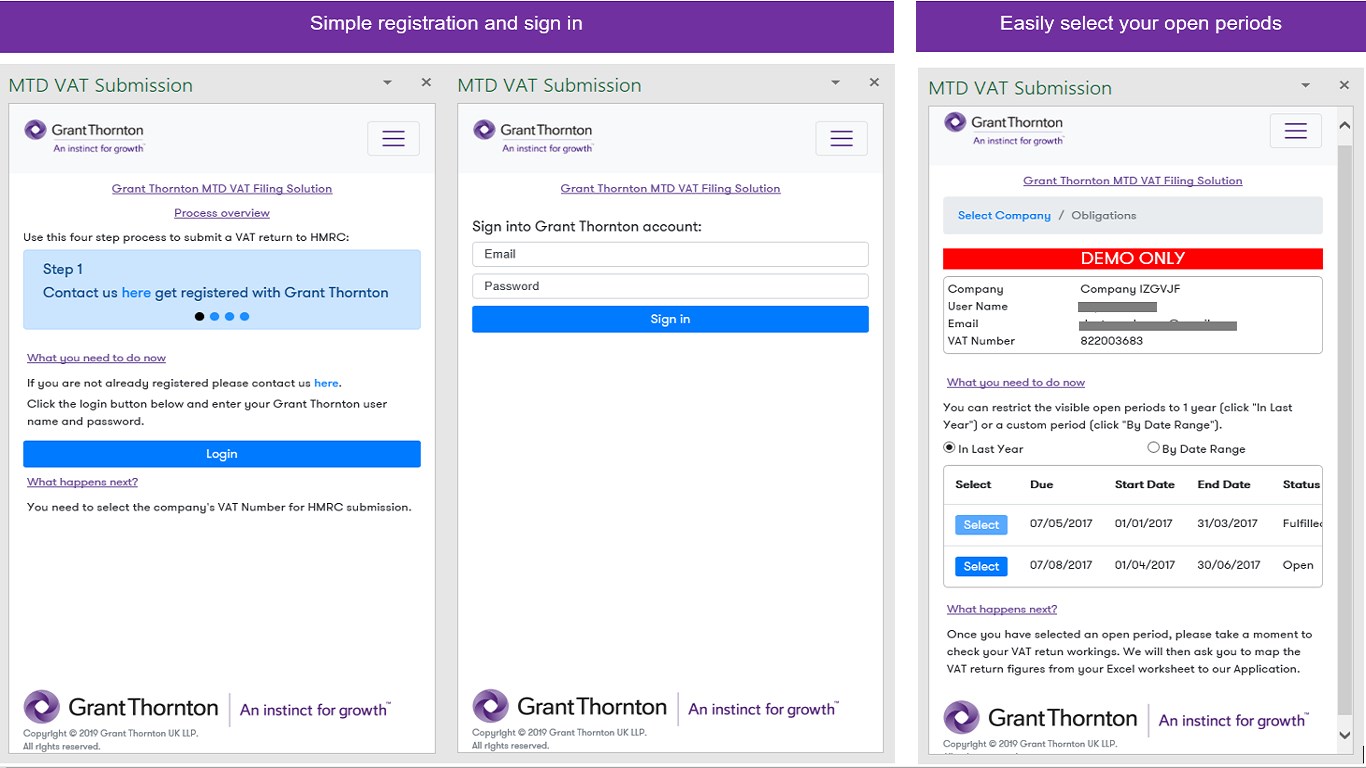The image size is (1366, 768).
Task: Close the middle MTD VAT Submission pane
Action: (x=874, y=83)
